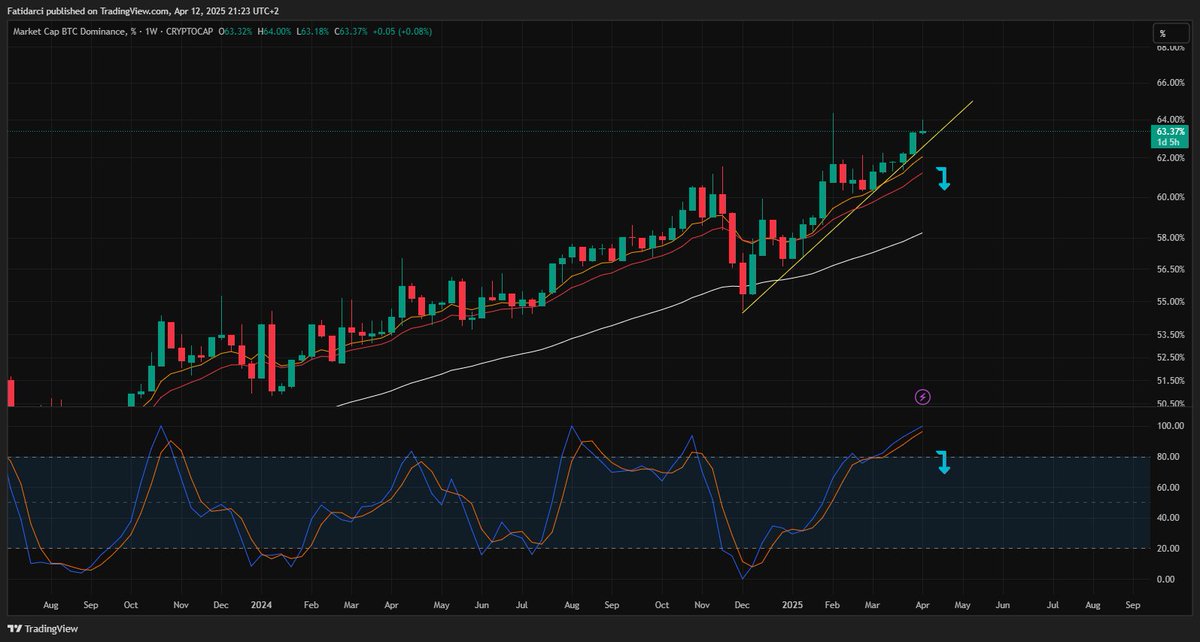Click the purple lightning bolt icon
The height and width of the screenshot is (642, 1200).
click(923, 397)
